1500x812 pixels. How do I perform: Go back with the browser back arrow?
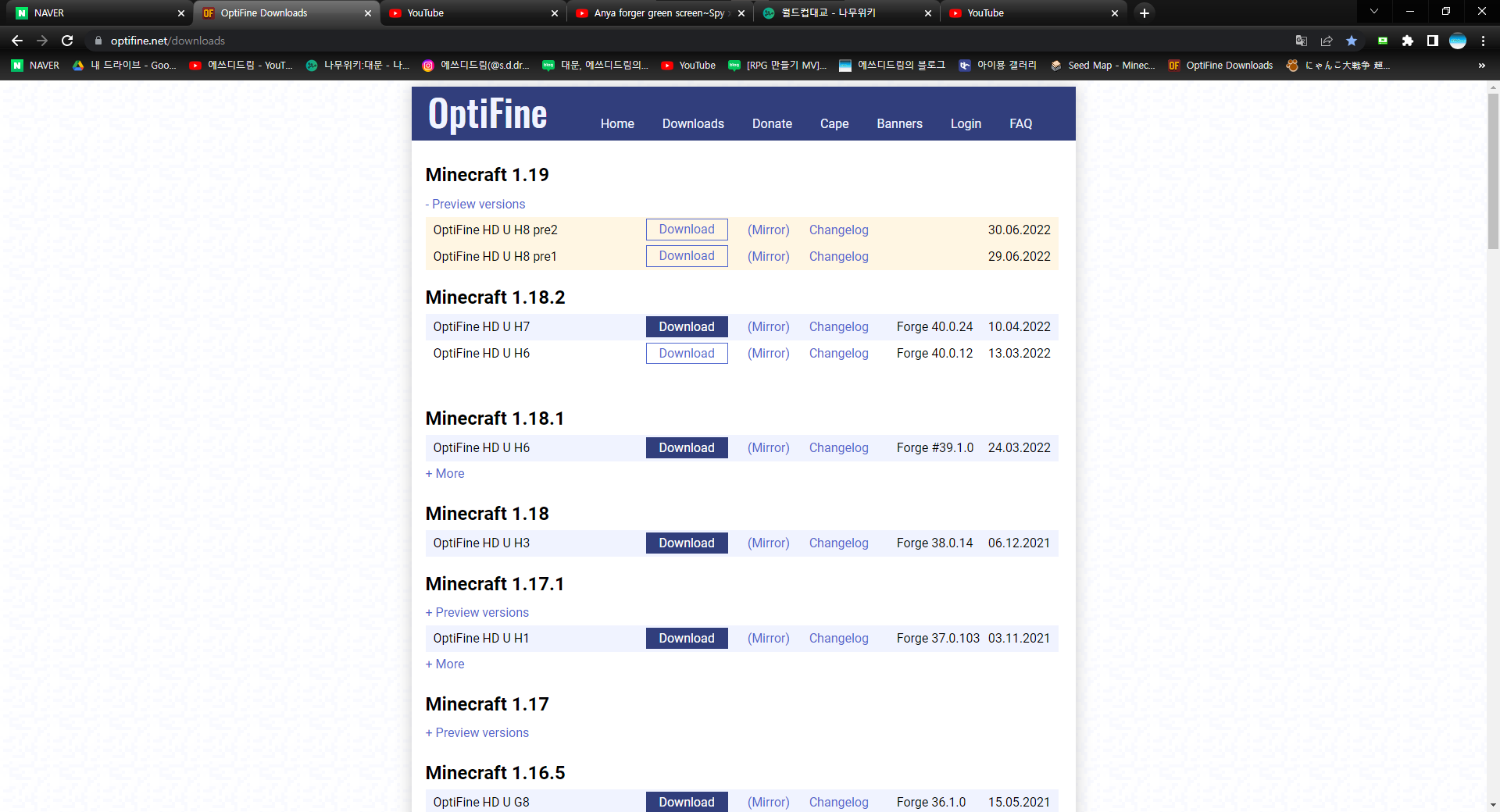tap(17, 41)
